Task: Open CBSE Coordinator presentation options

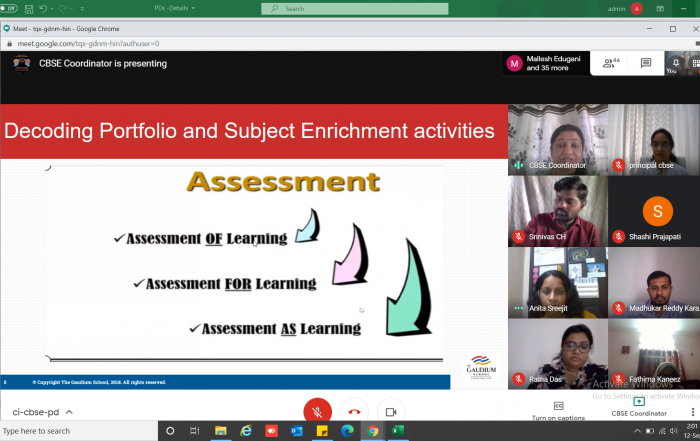Action: tap(639, 407)
